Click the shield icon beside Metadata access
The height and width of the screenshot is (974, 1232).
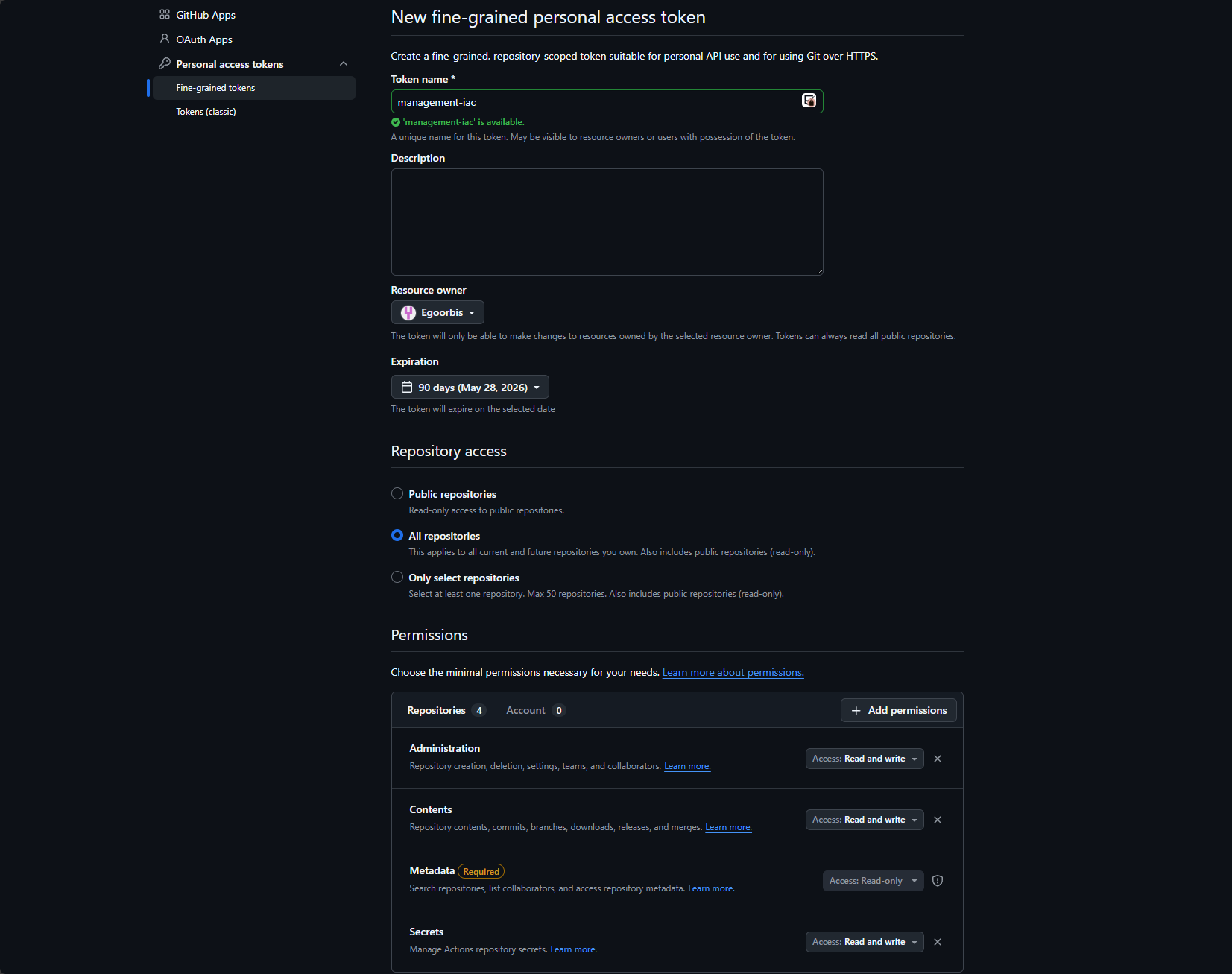[938, 881]
